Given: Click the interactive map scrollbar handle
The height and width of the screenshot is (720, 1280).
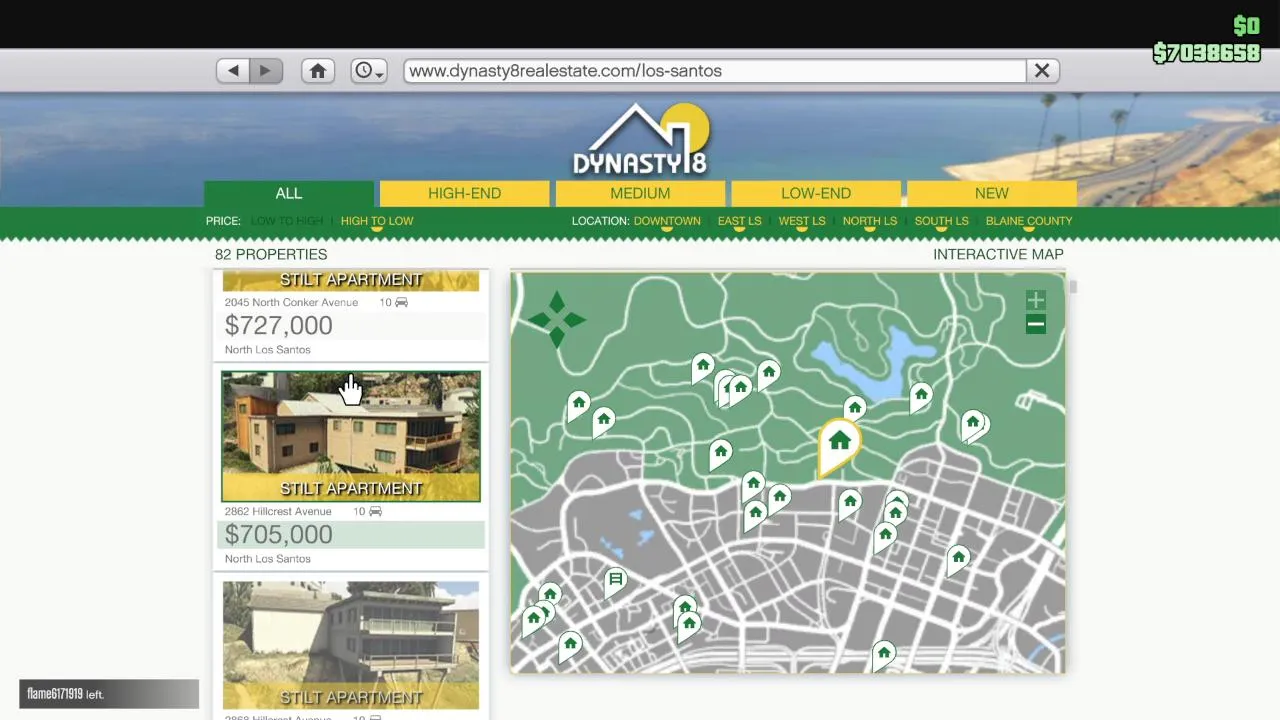Looking at the screenshot, I should click(x=1073, y=287).
